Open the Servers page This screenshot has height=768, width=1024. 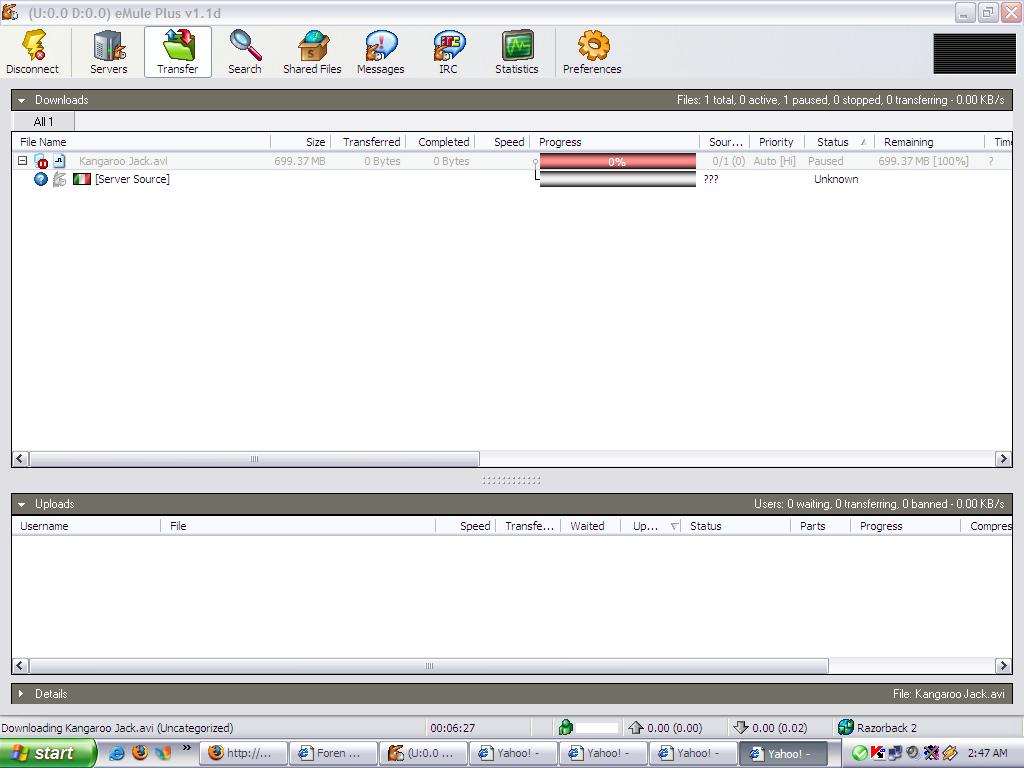tap(108, 52)
